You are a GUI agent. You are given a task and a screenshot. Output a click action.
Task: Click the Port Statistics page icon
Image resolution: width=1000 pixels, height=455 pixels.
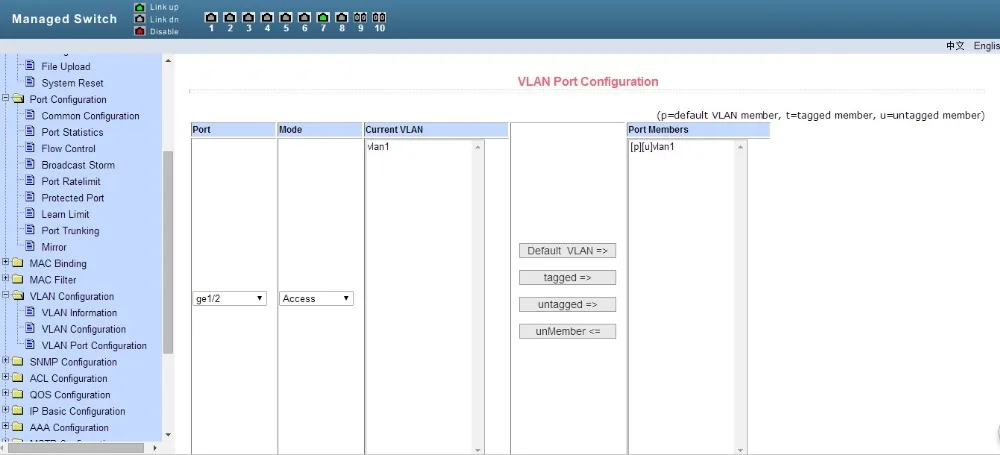[29, 131]
